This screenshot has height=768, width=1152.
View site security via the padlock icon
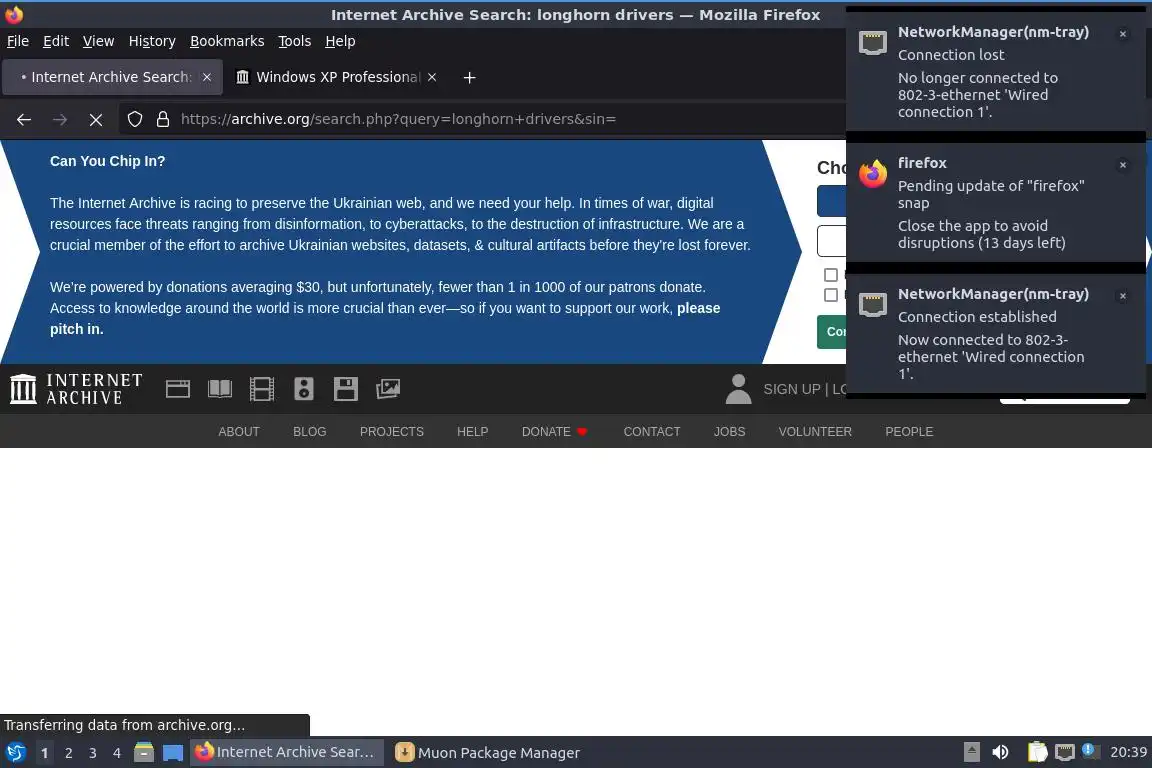[163, 119]
